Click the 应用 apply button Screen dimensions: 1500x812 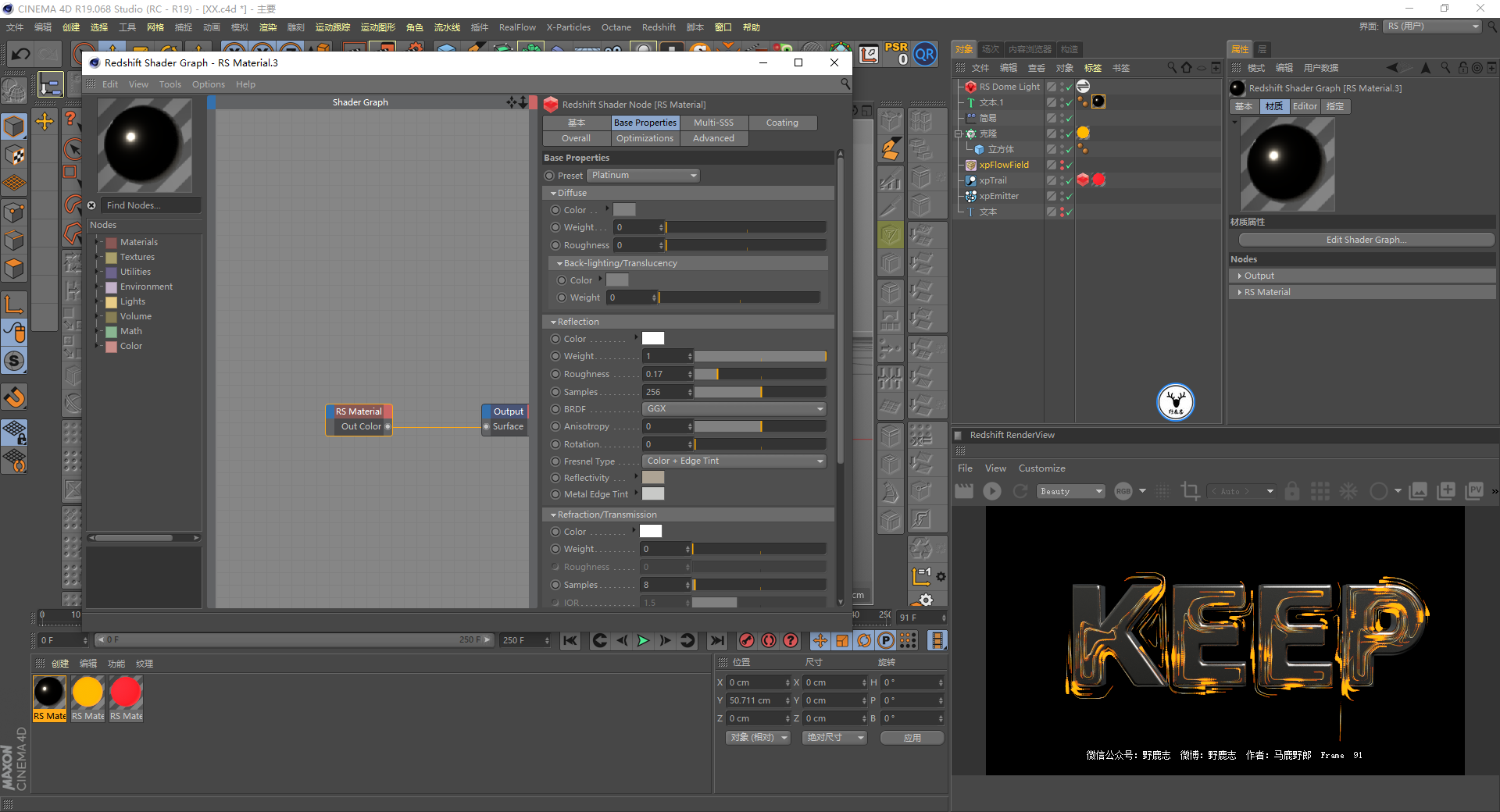[912, 738]
